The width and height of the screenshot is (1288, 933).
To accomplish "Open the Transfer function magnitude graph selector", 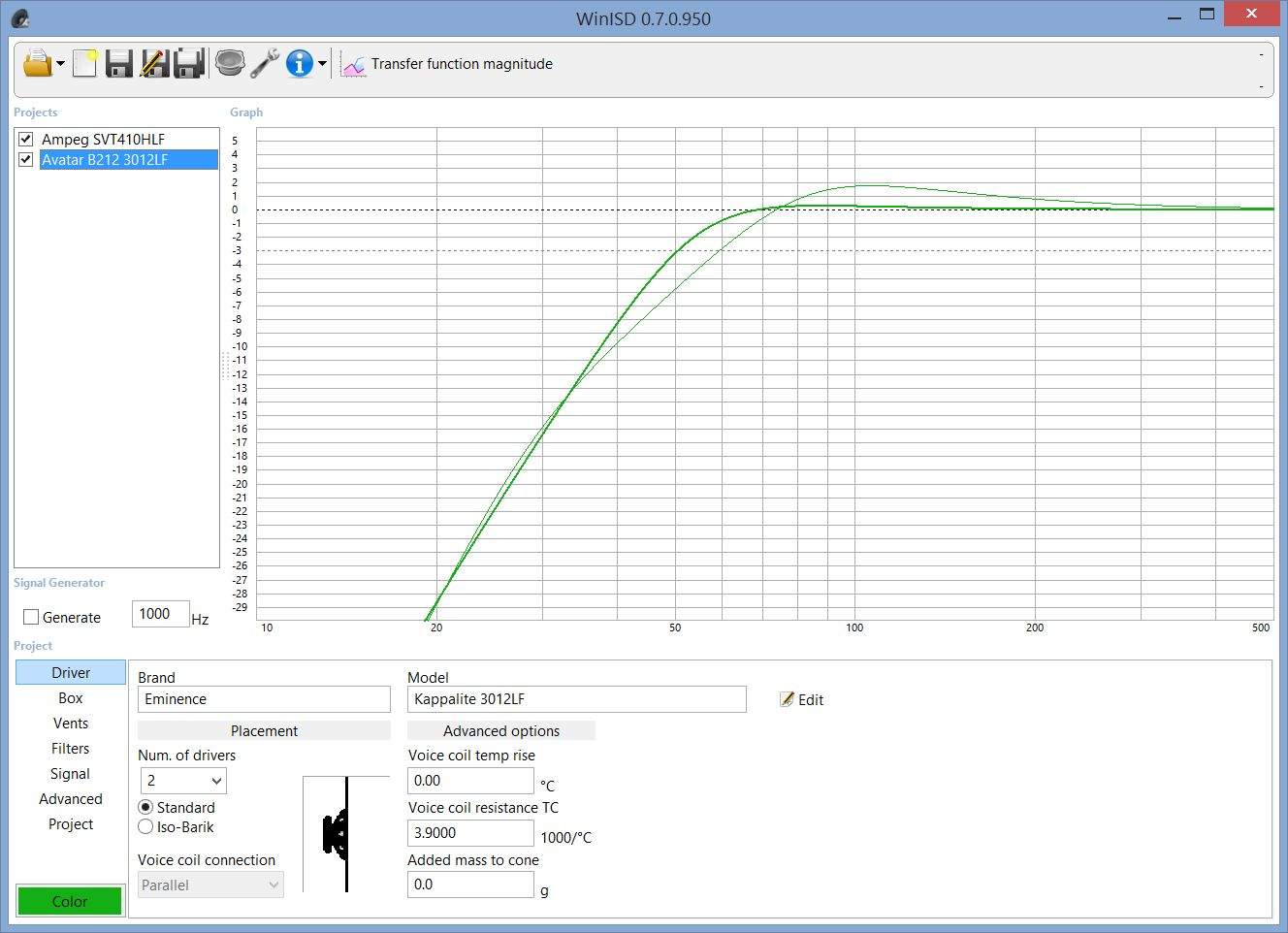I will coord(462,64).
